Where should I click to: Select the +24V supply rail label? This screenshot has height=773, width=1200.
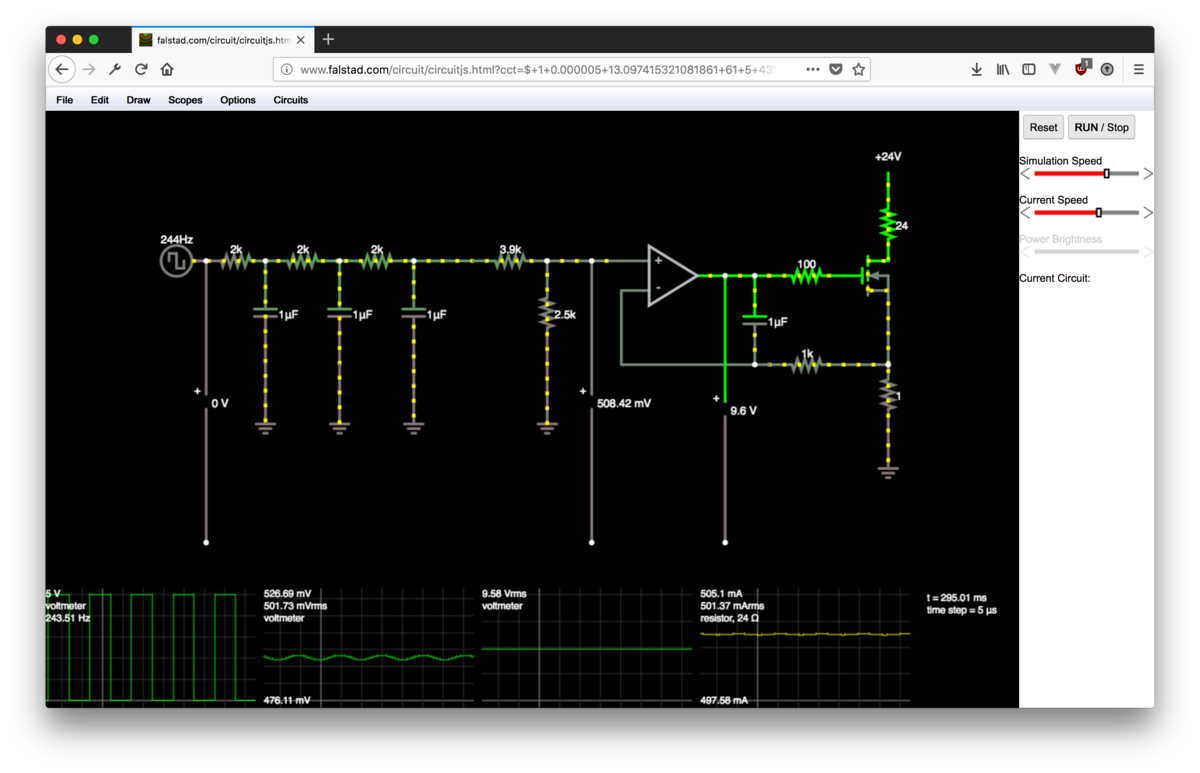pyautogui.click(x=888, y=157)
